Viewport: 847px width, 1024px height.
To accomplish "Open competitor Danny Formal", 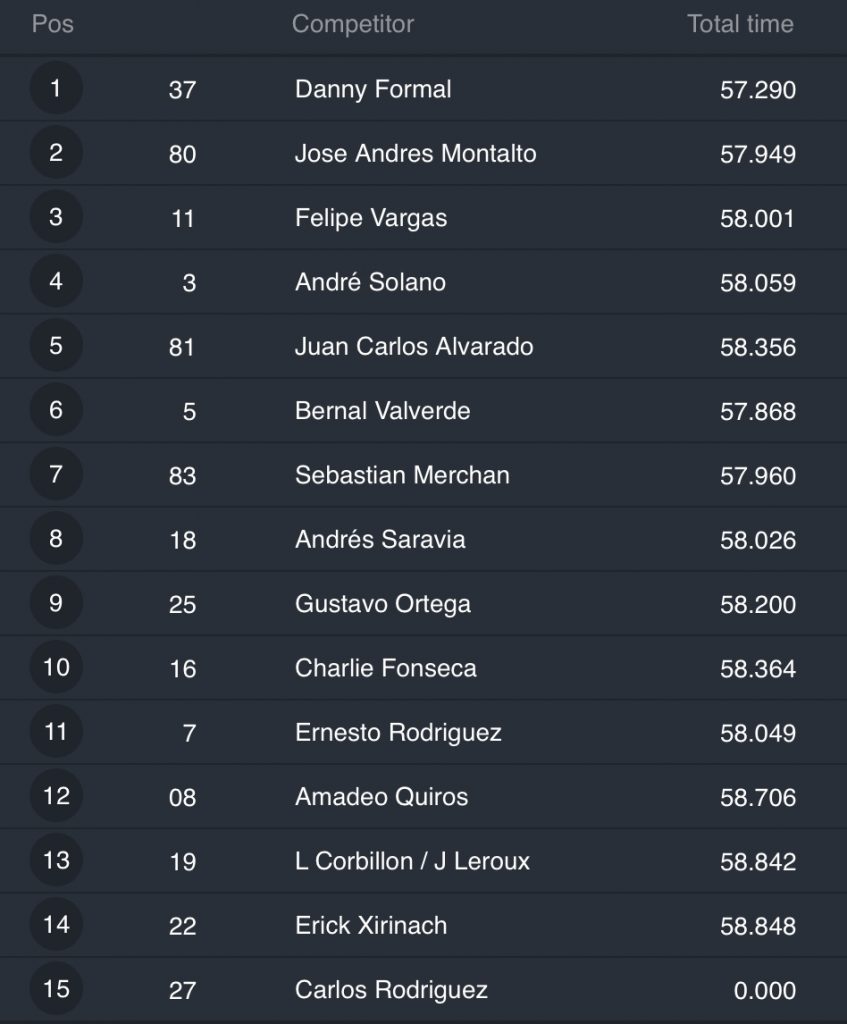I will pyautogui.click(x=373, y=89).
